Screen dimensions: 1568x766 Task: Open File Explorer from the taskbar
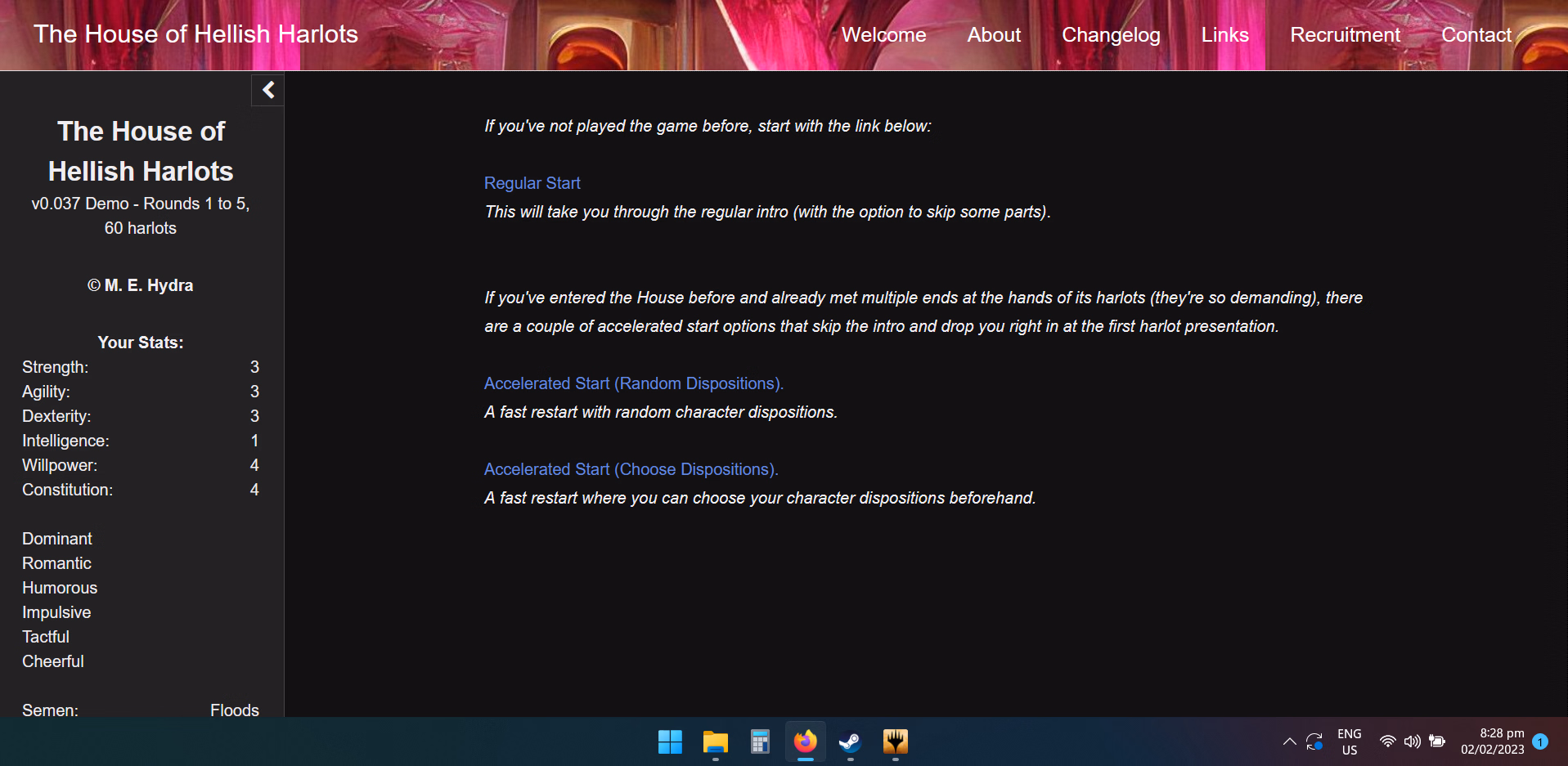715,741
